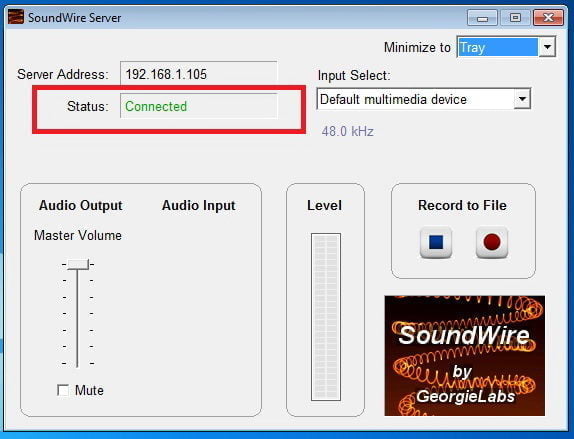574x439 pixels.
Task: Adjust the Master Volume slider thumb
Action: [x=78, y=264]
